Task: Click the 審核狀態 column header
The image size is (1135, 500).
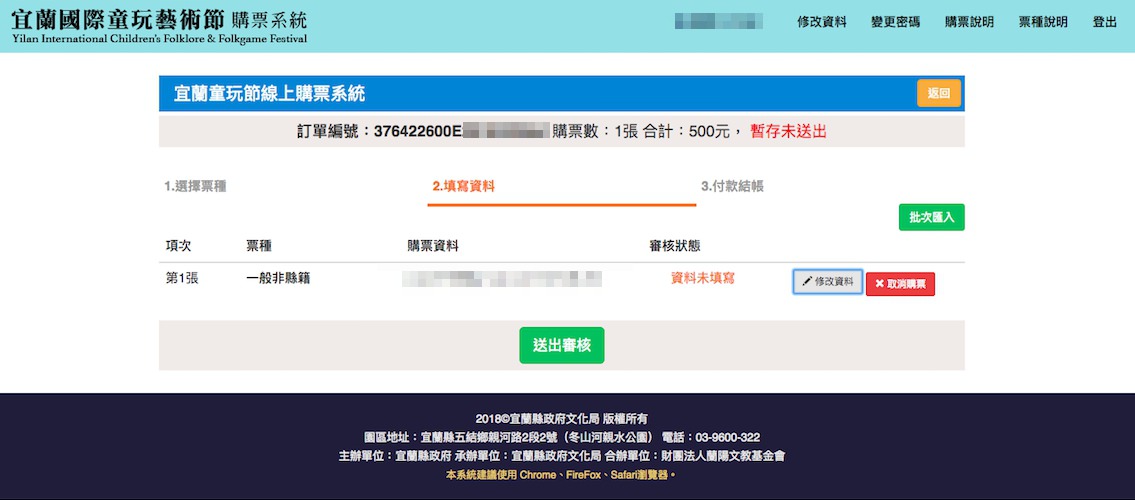Action: (x=675, y=246)
